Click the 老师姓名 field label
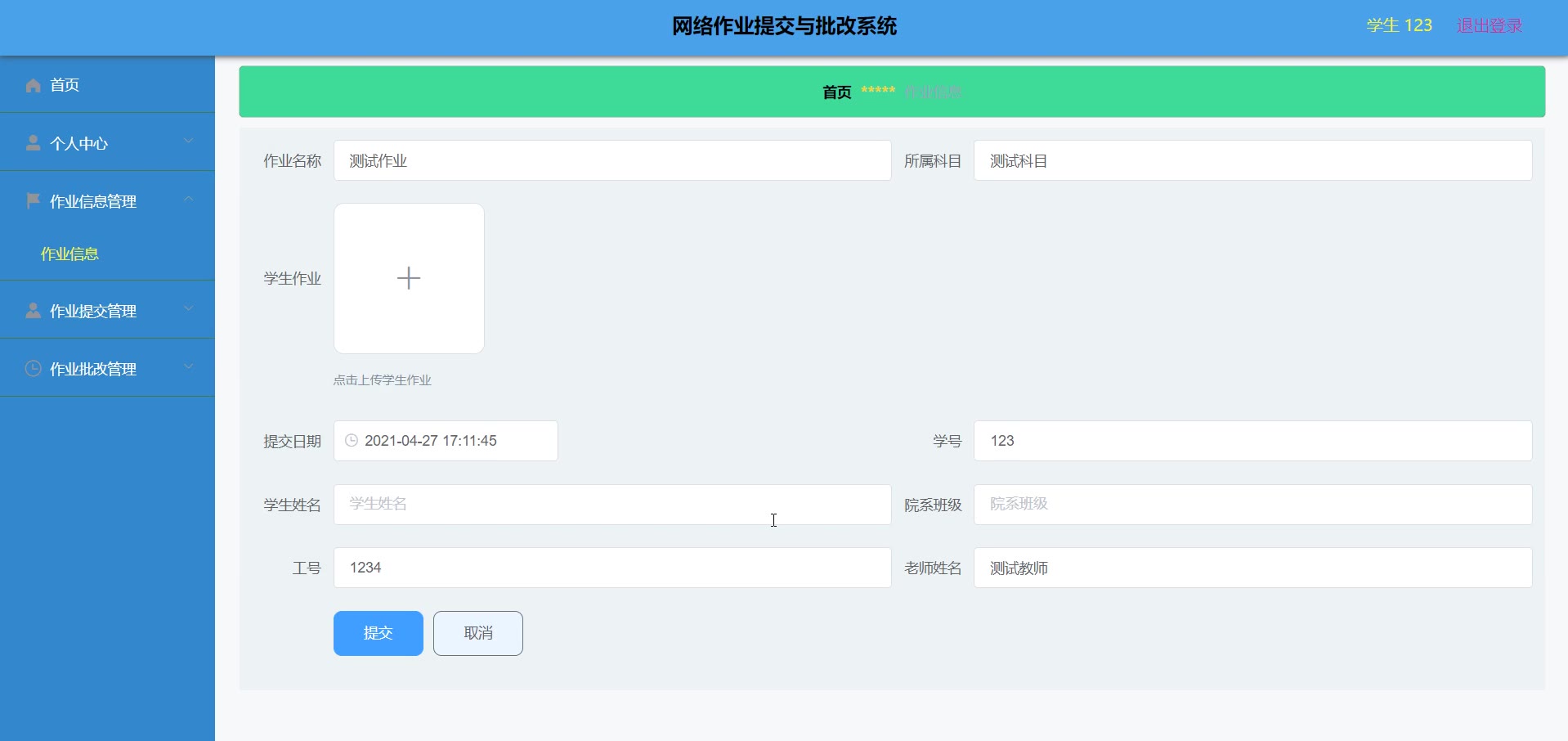The height and width of the screenshot is (741, 1568). click(x=933, y=568)
